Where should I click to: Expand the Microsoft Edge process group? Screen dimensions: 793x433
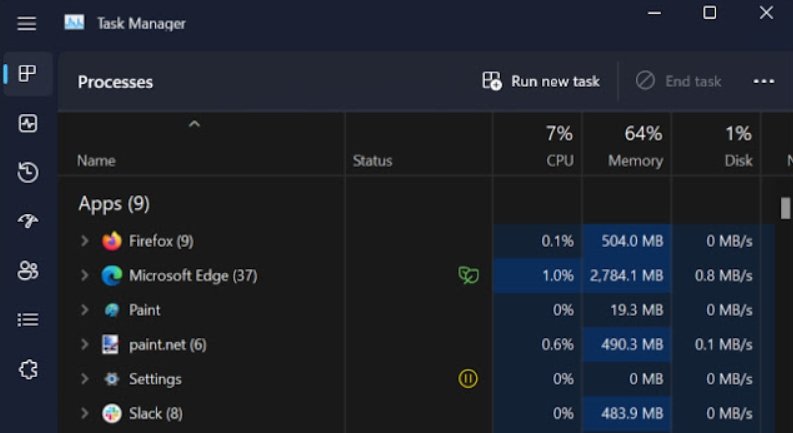coord(85,276)
